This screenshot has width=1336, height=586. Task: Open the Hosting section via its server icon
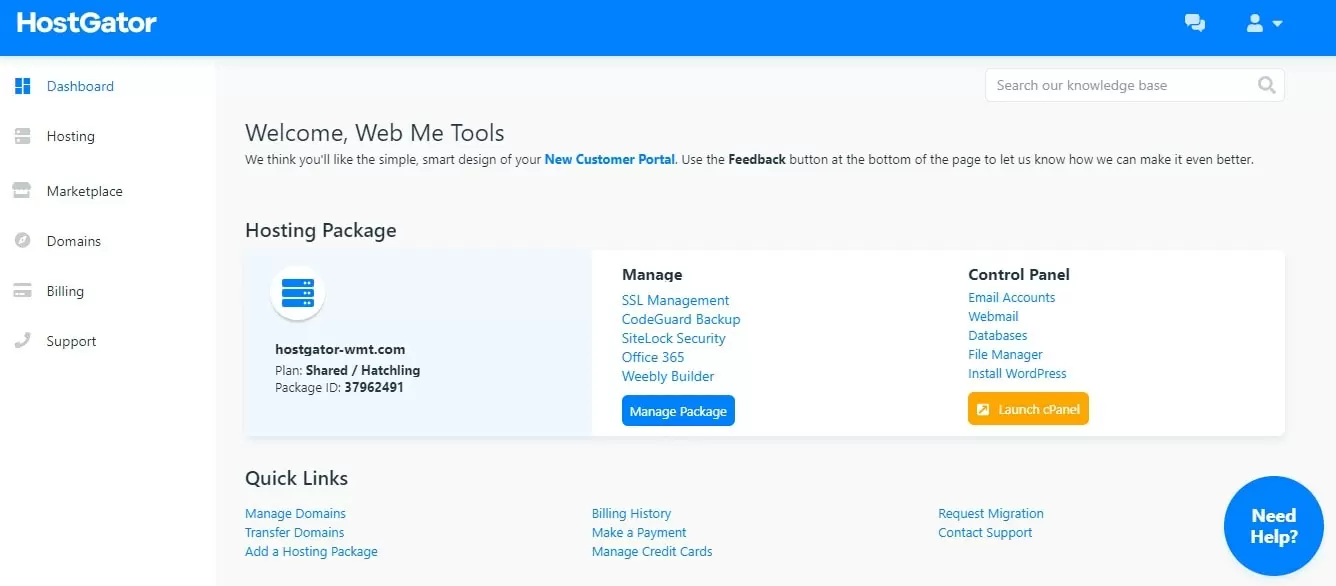[x=22, y=136]
